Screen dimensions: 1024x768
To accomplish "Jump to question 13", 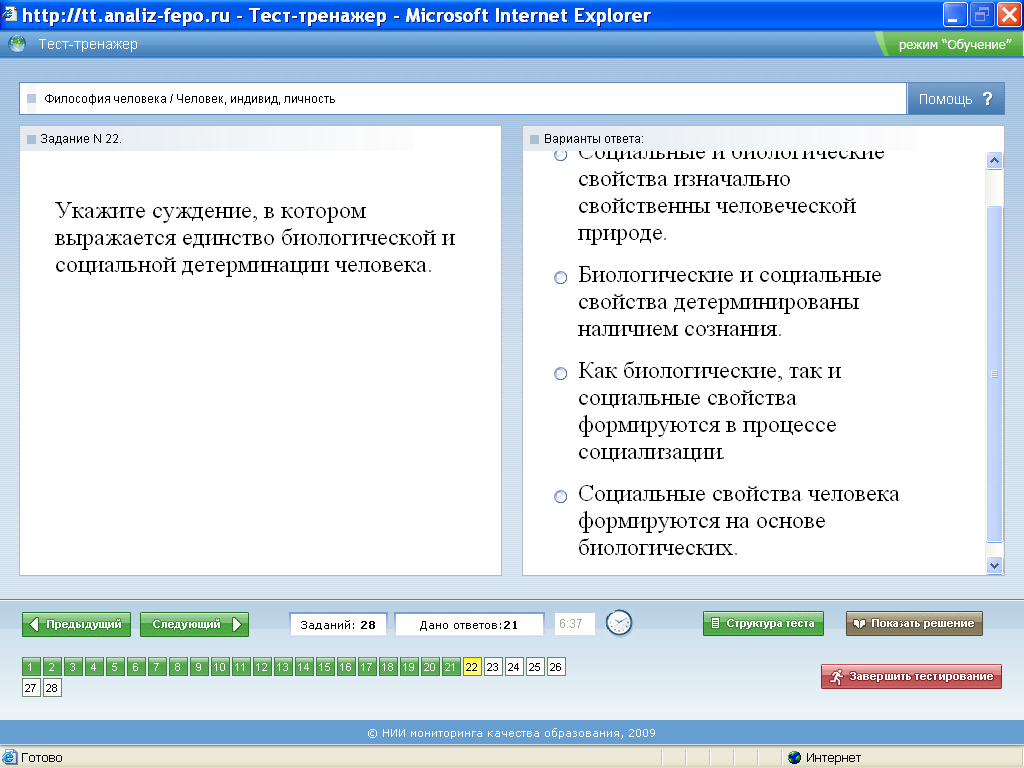I will click(283, 667).
